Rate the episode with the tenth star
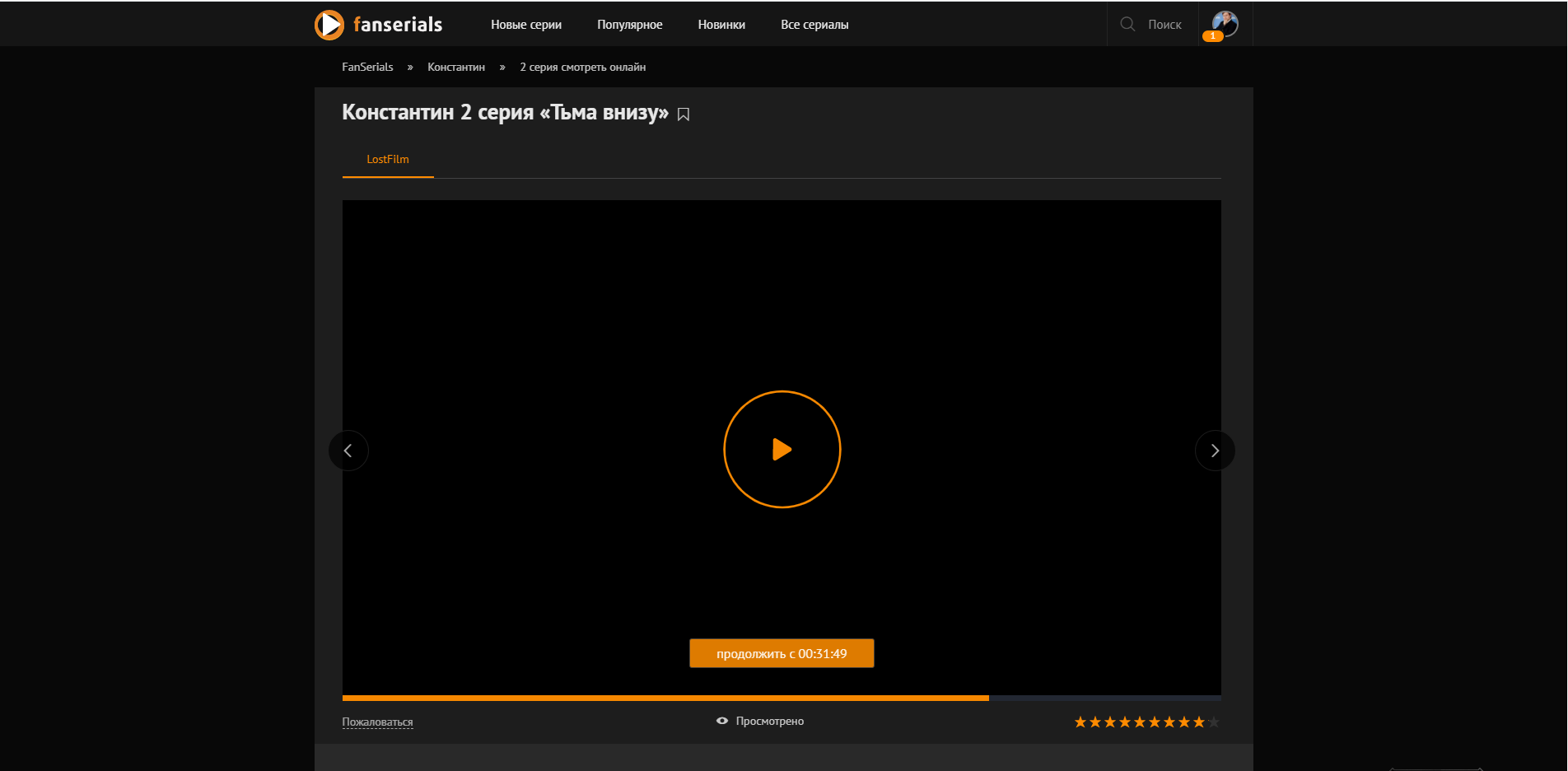The image size is (1568, 771). (x=1214, y=722)
